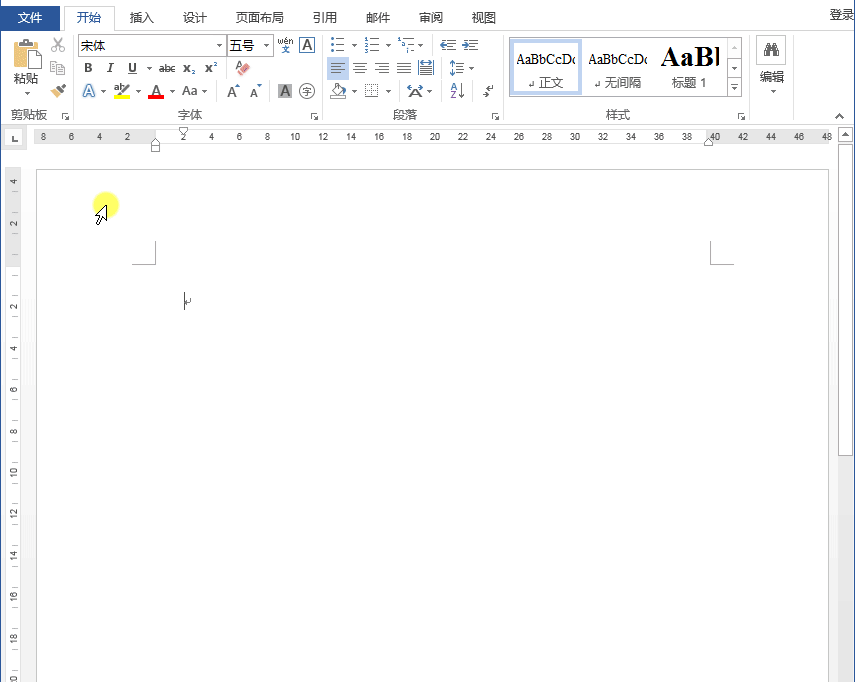This screenshot has height=682, width=855.
Task: Click the Cut scissors icon
Action: 58,45
